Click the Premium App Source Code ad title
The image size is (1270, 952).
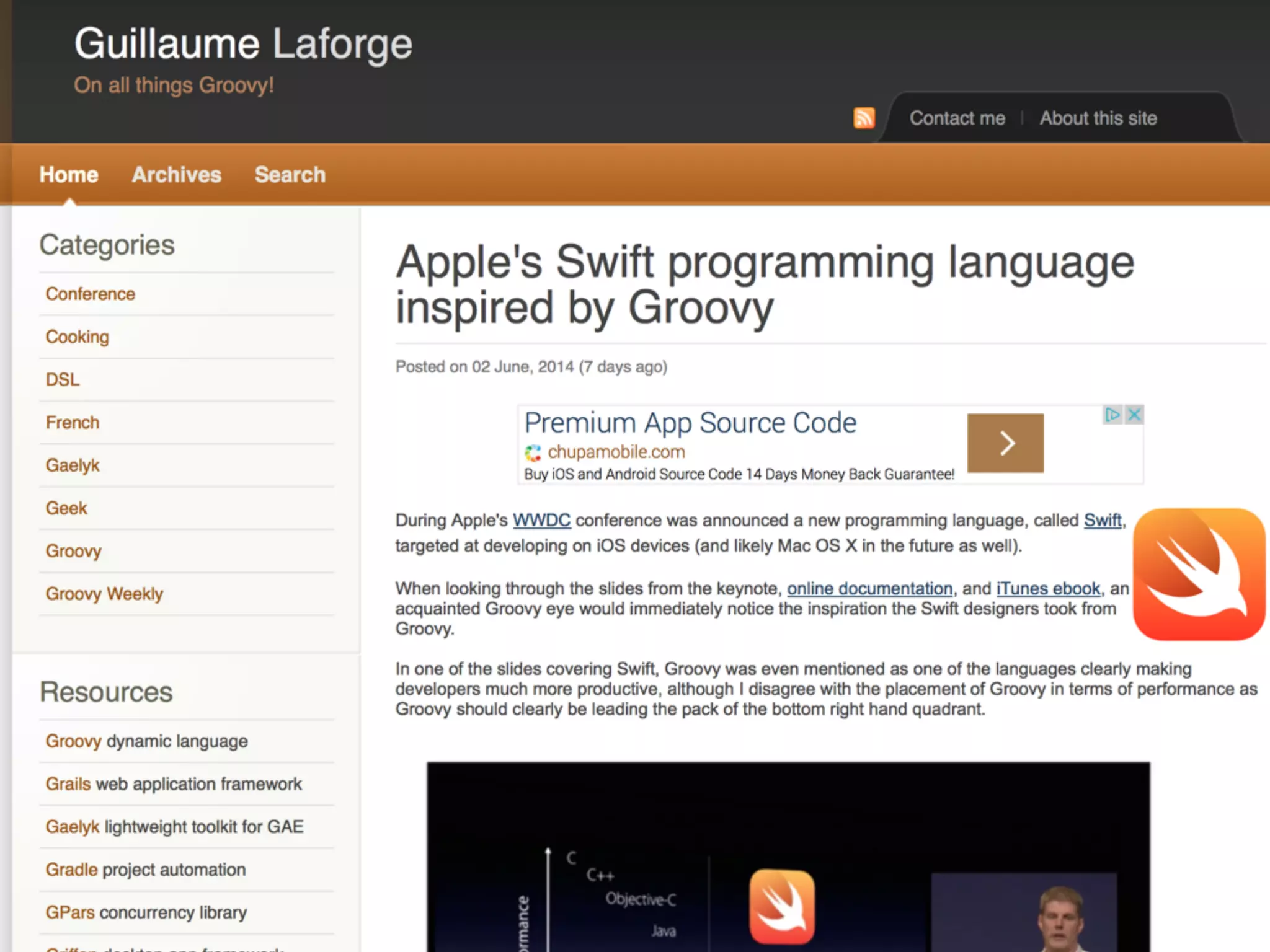690,423
